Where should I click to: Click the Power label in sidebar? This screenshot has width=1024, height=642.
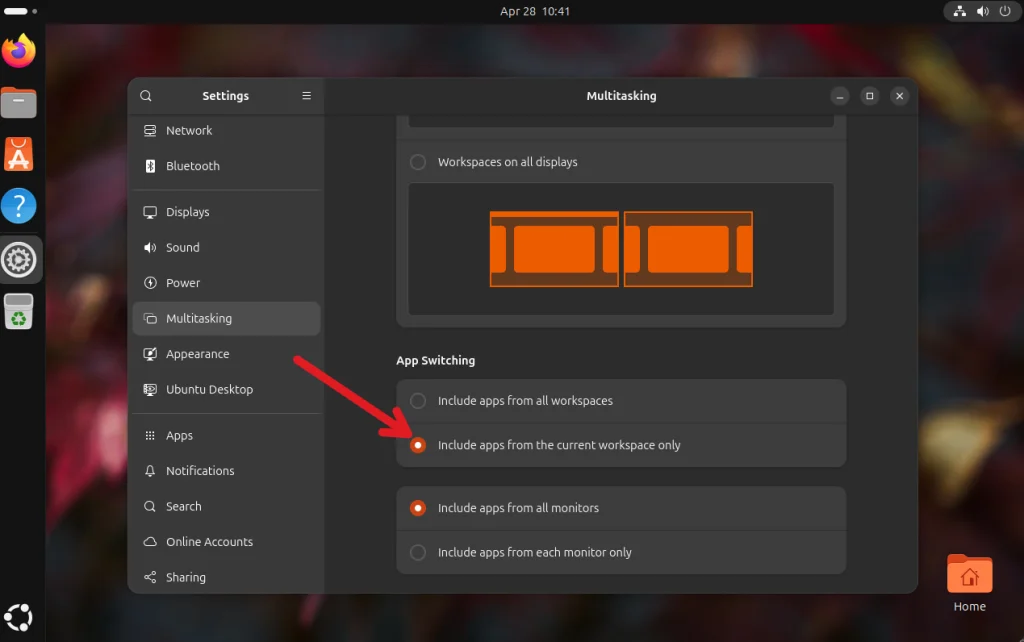[183, 283]
